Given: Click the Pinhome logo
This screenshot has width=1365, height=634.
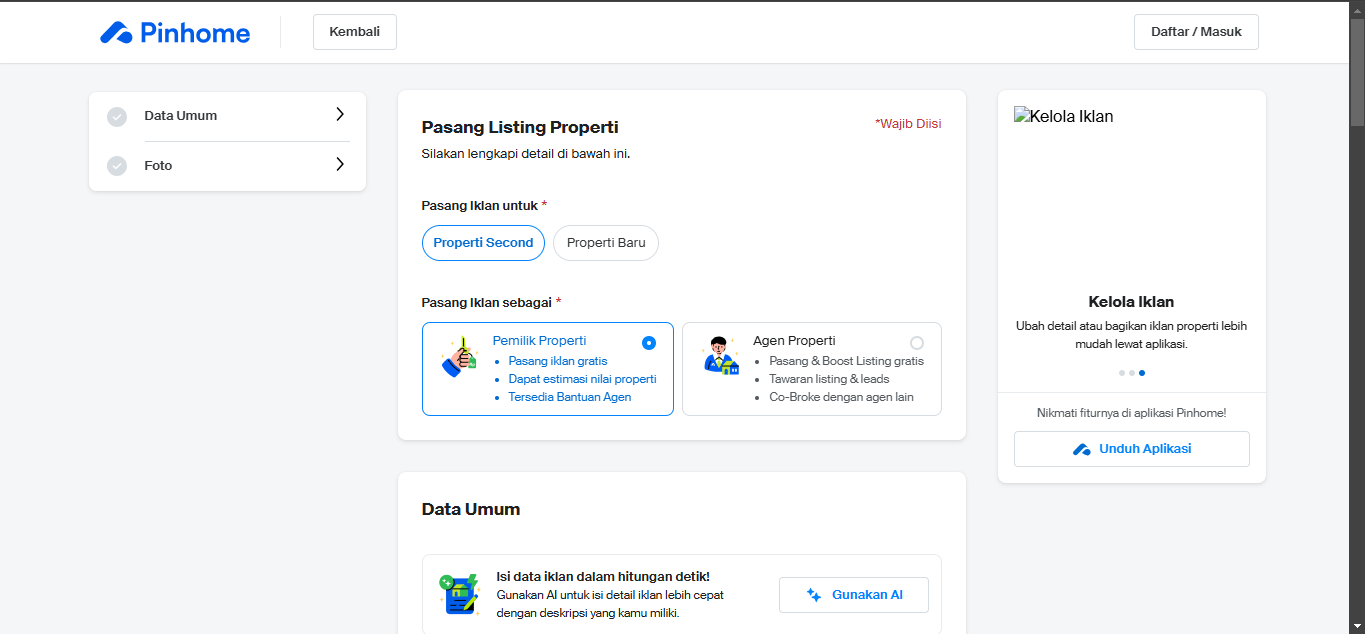Looking at the screenshot, I should 175,33.
